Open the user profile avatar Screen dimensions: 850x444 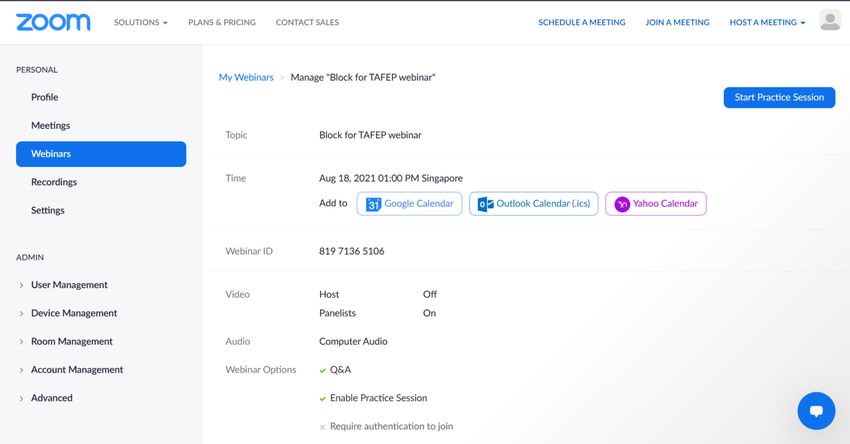coord(829,21)
